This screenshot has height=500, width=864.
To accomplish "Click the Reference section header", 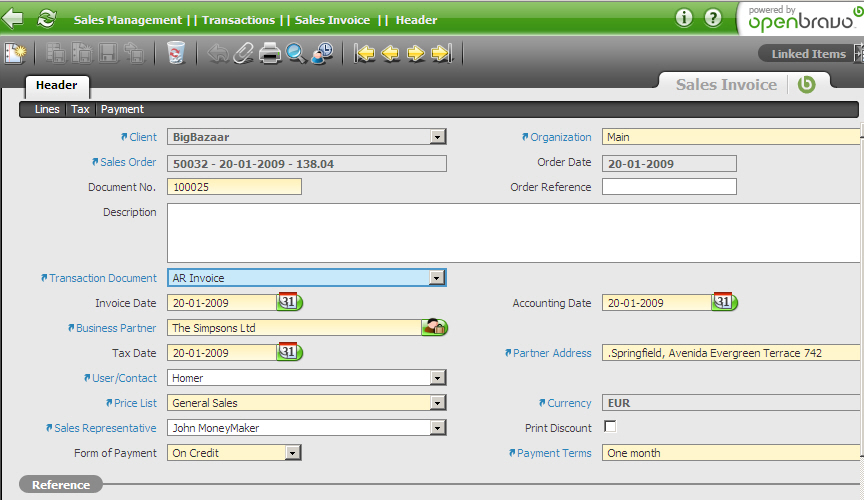I will 61,485.
